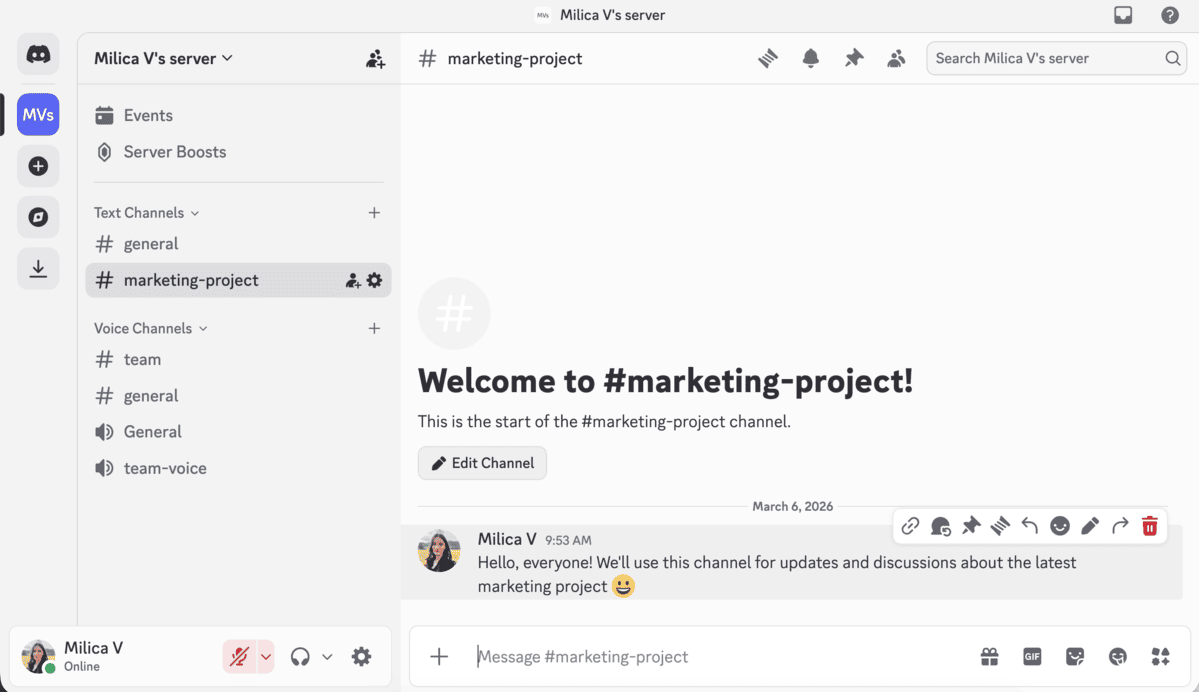Click the Search Milica V's server field

[1045, 59]
